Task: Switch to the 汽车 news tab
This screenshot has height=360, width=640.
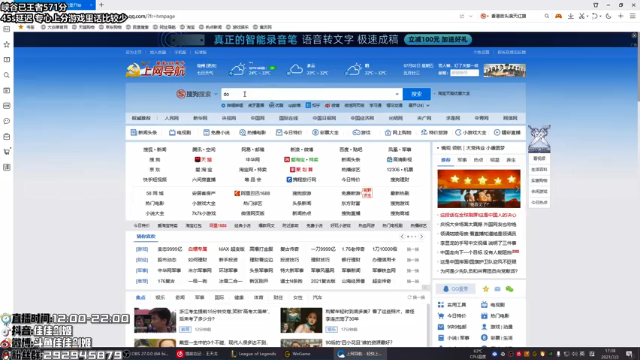Action: pos(317,298)
